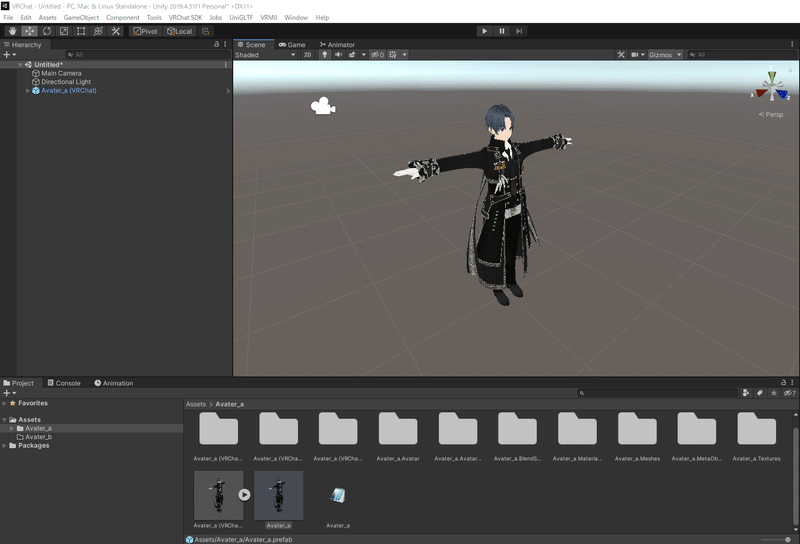Open the GameObject menu

point(81,17)
